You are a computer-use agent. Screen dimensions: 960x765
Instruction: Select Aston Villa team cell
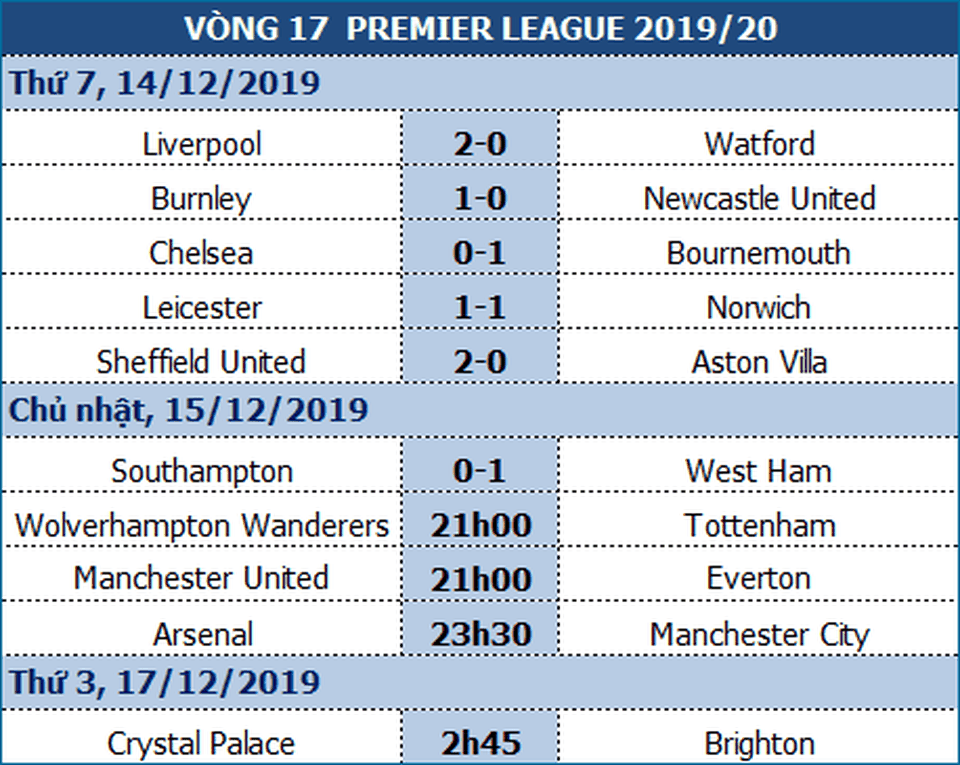pos(759,361)
